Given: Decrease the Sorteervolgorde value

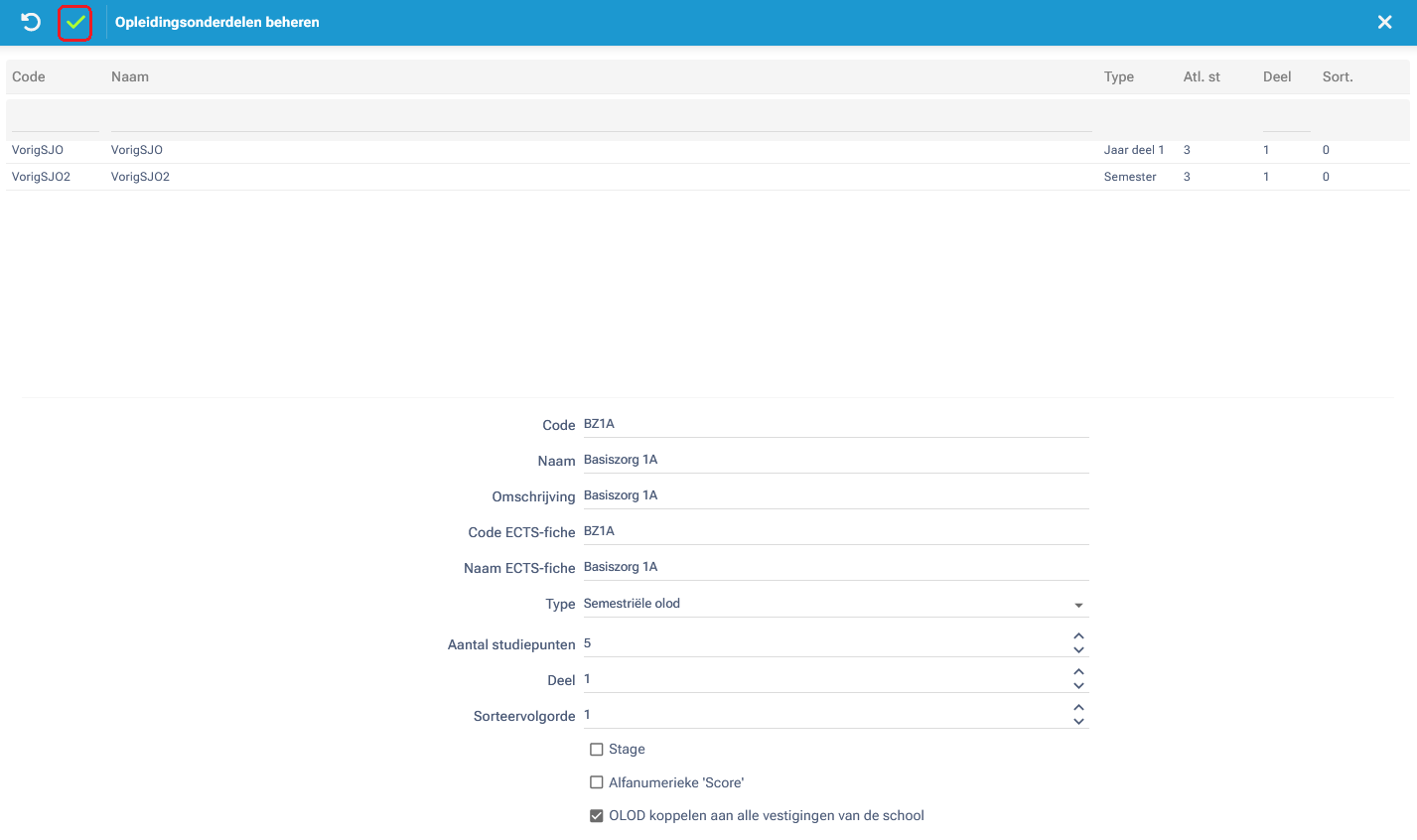Looking at the screenshot, I should 1078,722.
